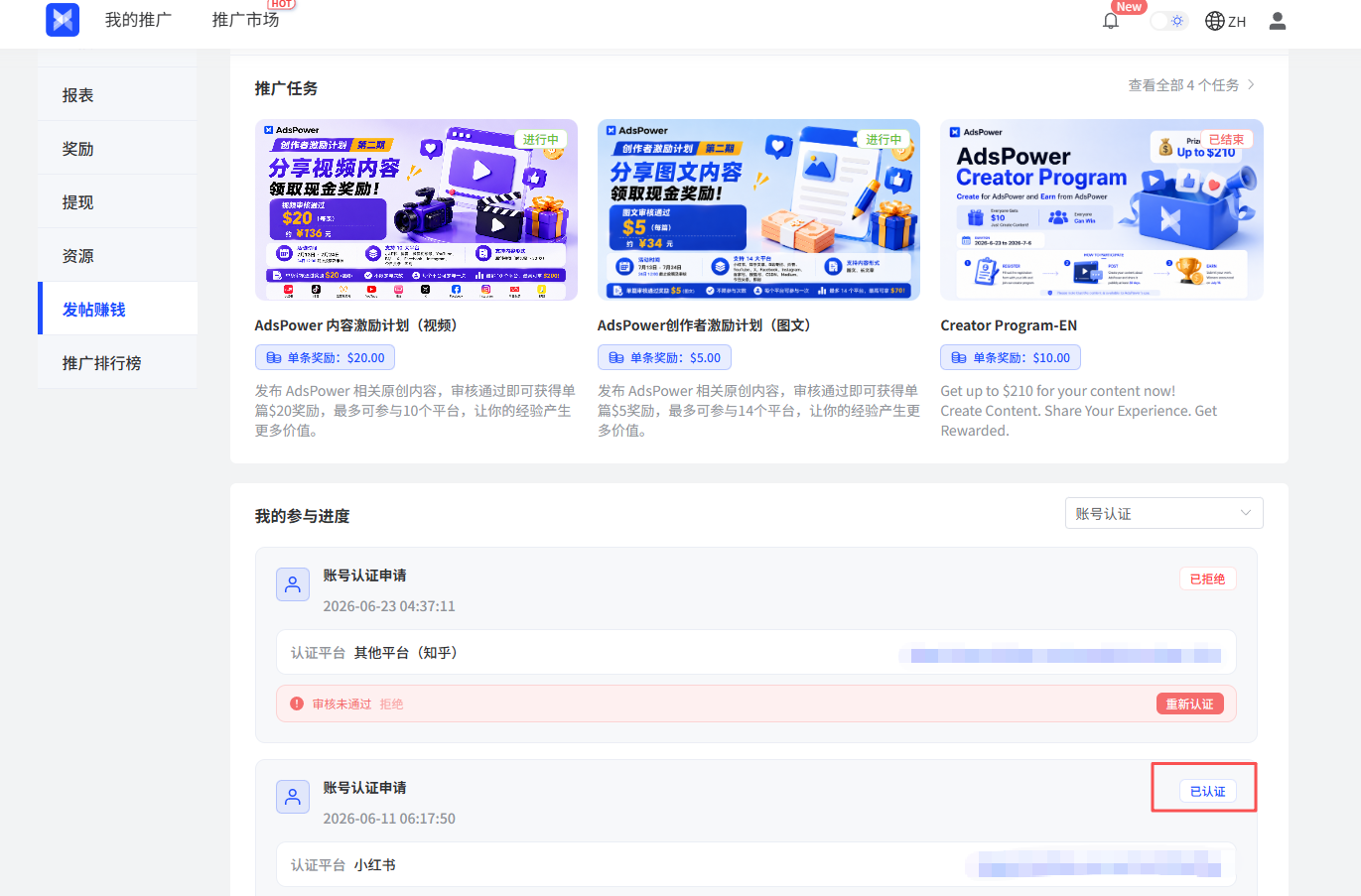
Task: Click the 单条奖励: $10.00 tag
Action: pos(1011,357)
